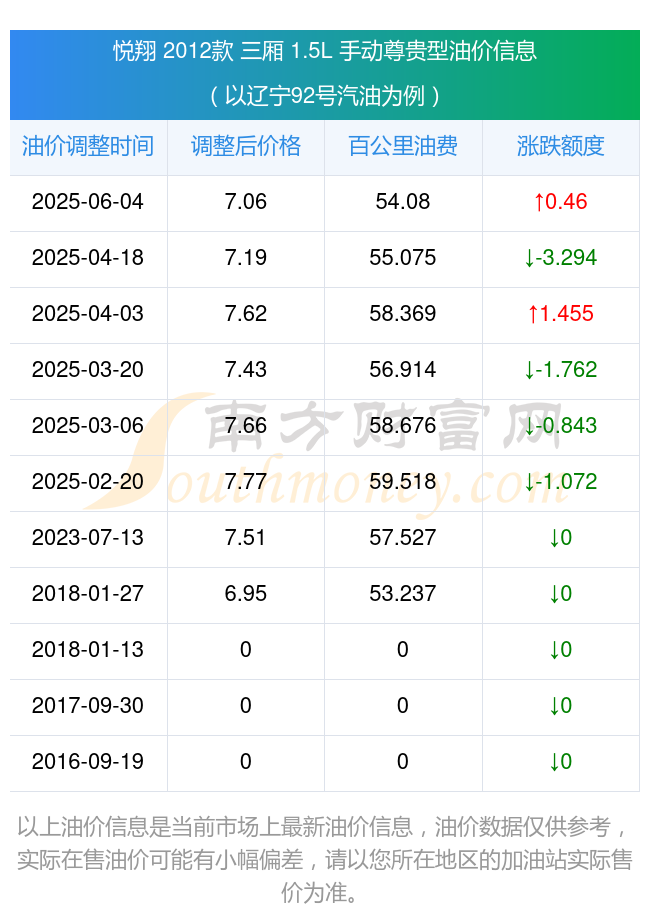The height and width of the screenshot is (921, 650).
Task: Select the date 2025-04-03
Action: pos(87,313)
